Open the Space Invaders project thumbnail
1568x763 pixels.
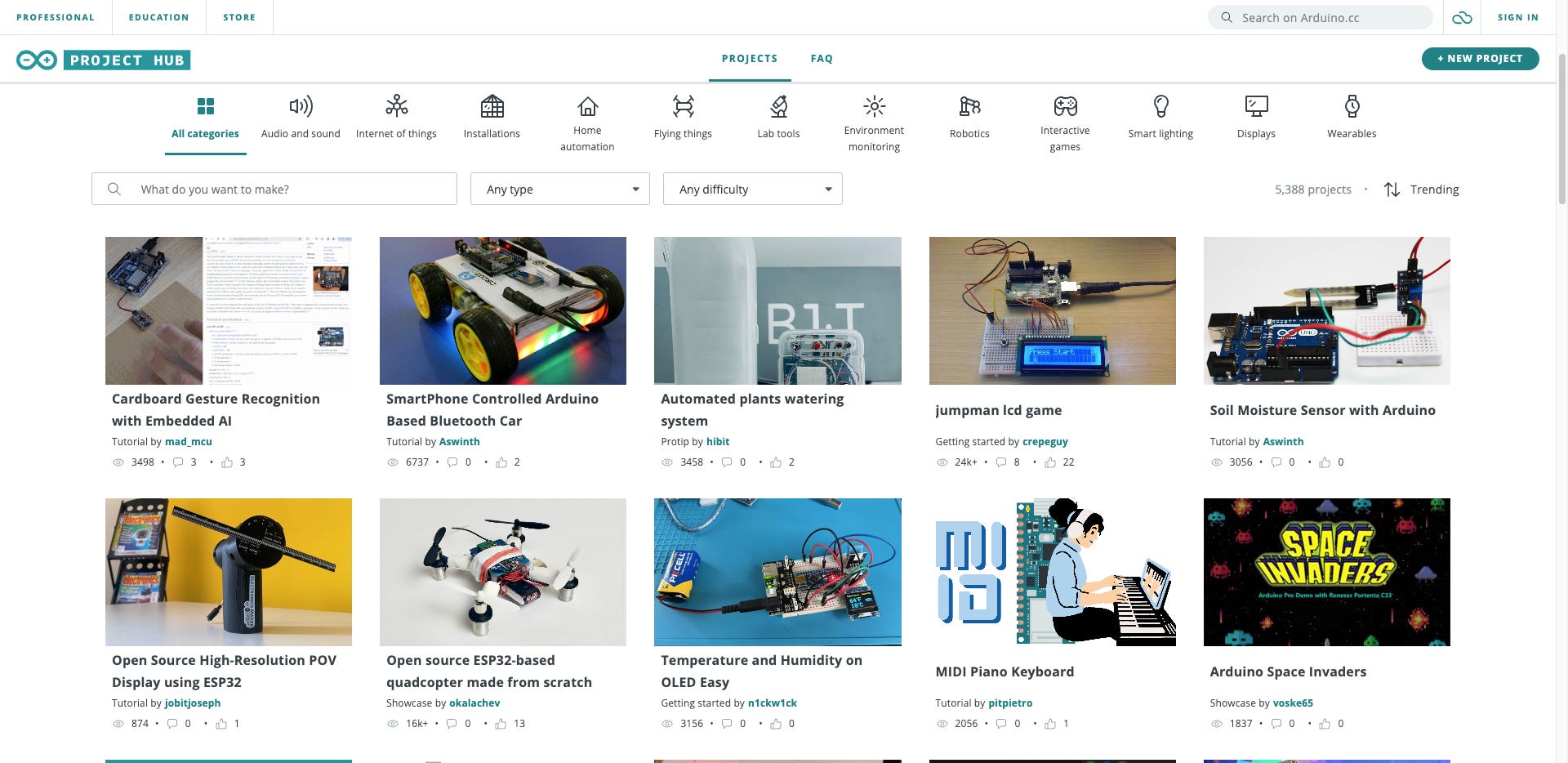click(1327, 572)
